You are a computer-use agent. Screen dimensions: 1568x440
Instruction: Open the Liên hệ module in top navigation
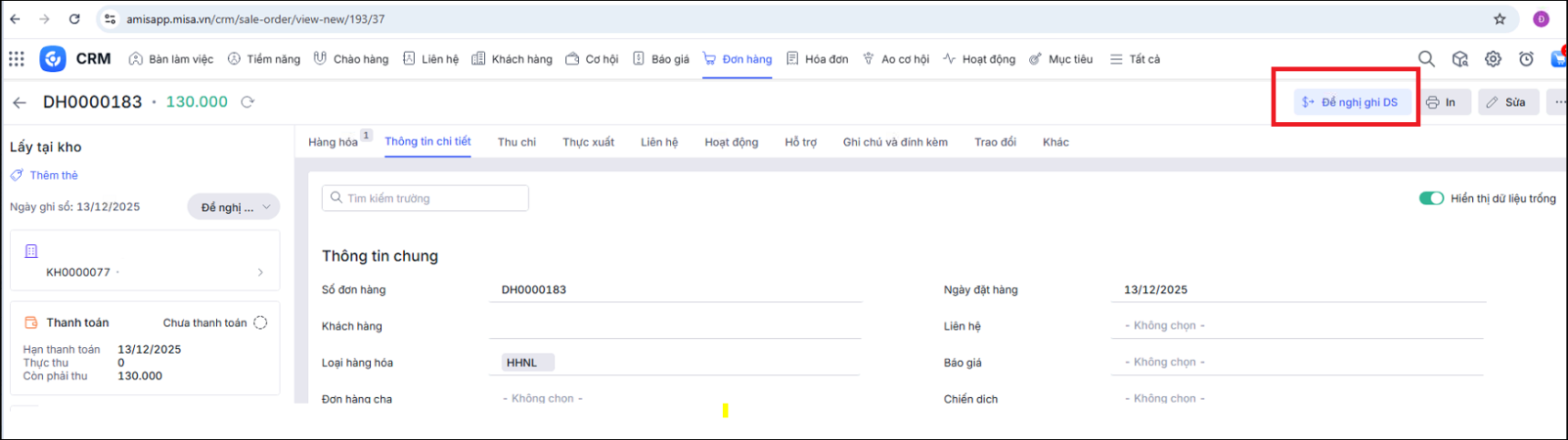(430, 59)
